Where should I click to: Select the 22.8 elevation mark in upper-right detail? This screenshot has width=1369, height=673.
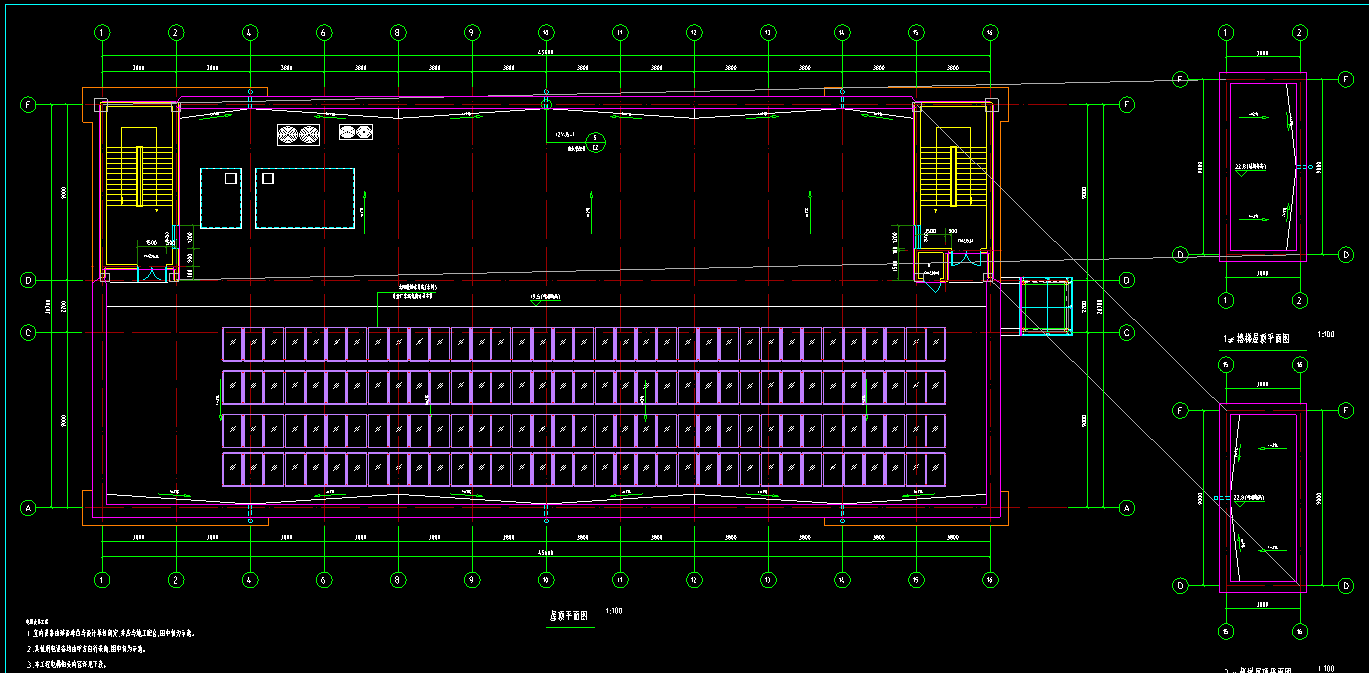pos(1249,166)
